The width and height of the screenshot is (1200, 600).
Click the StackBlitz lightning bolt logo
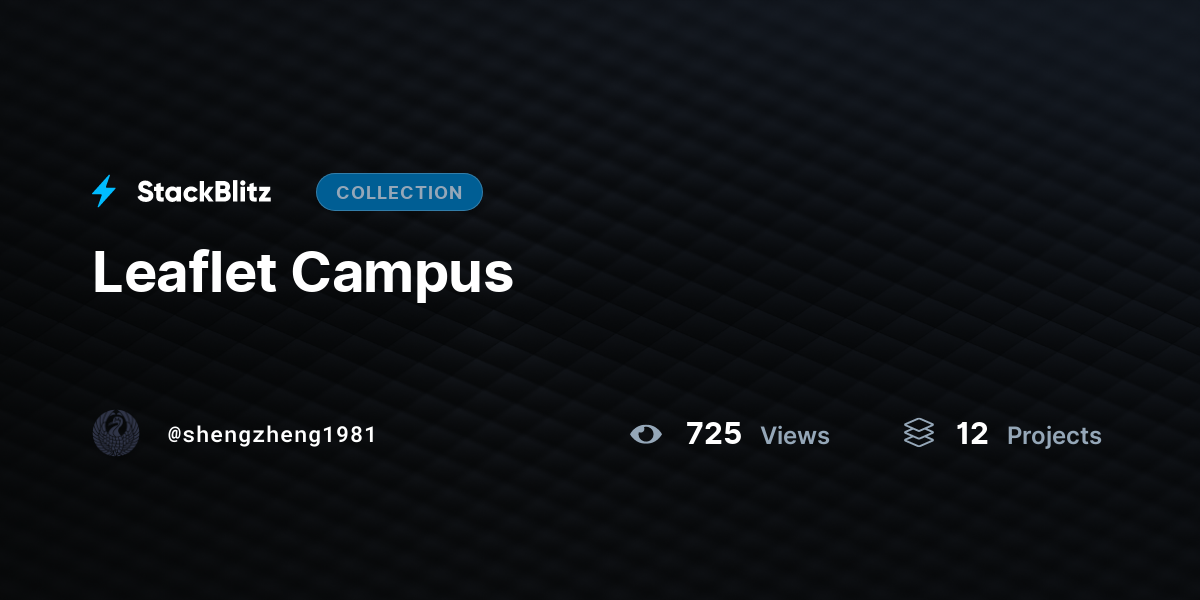tap(104, 192)
